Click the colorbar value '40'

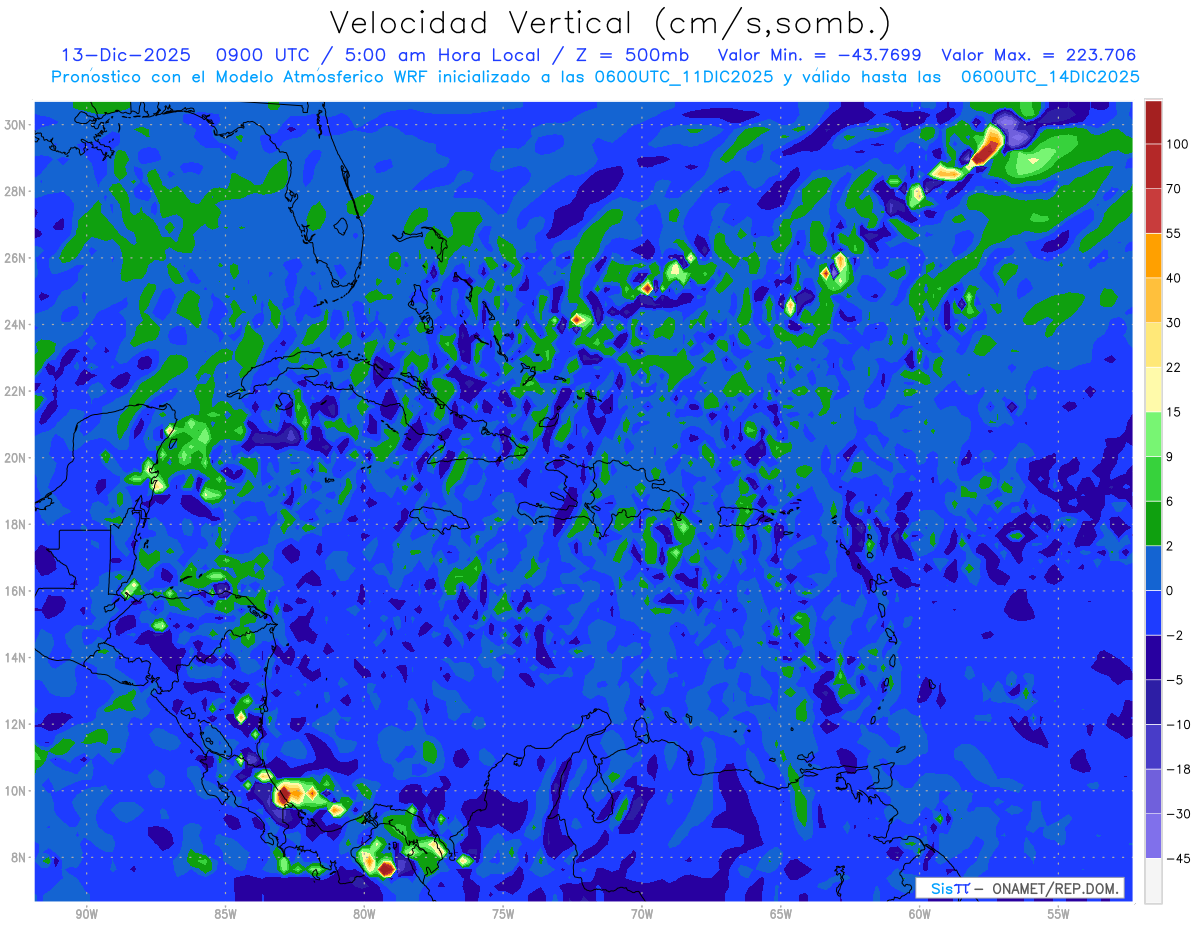pos(1174,278)
